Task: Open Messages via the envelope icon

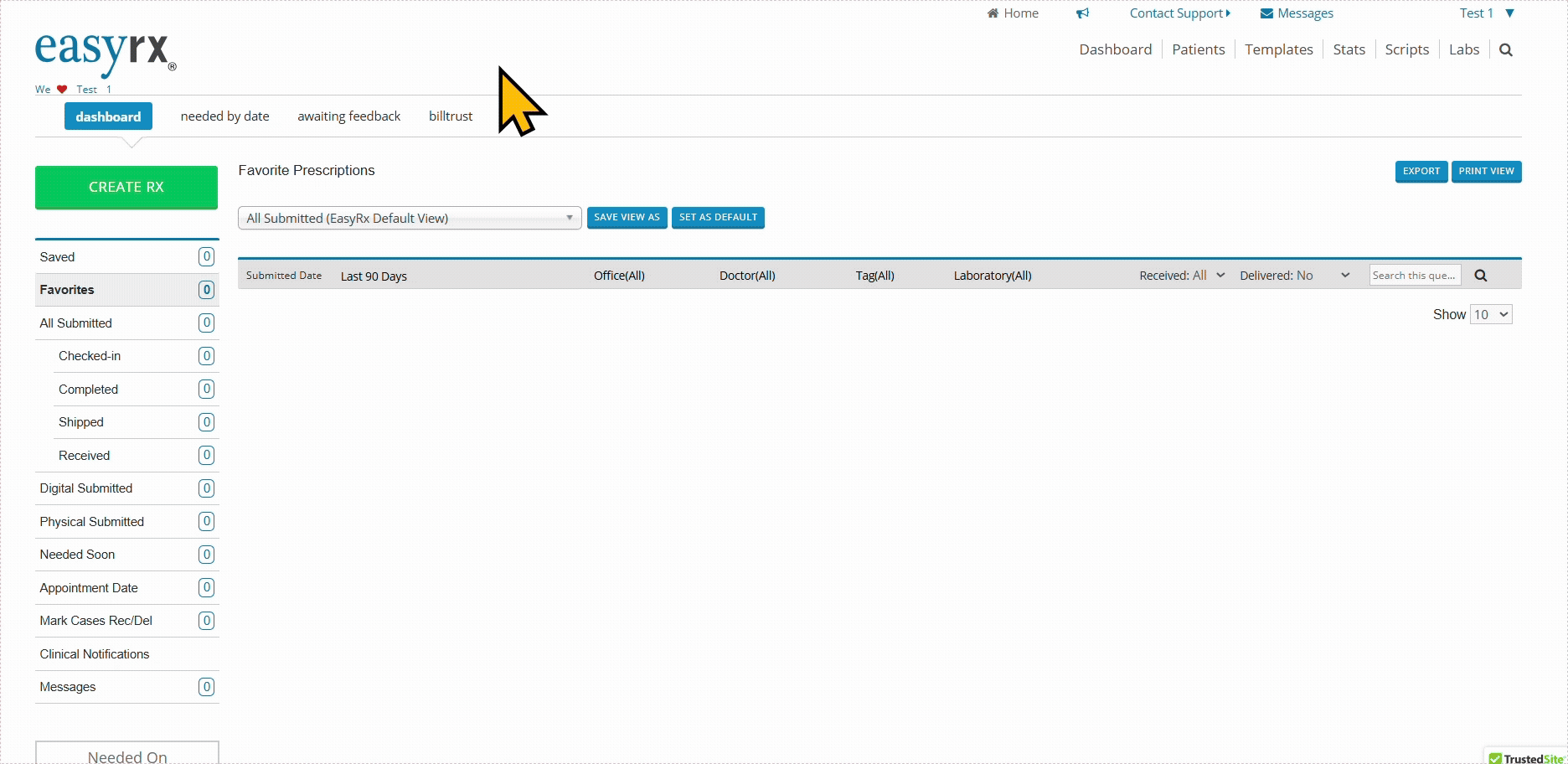Action: [x=1266, y=13]
